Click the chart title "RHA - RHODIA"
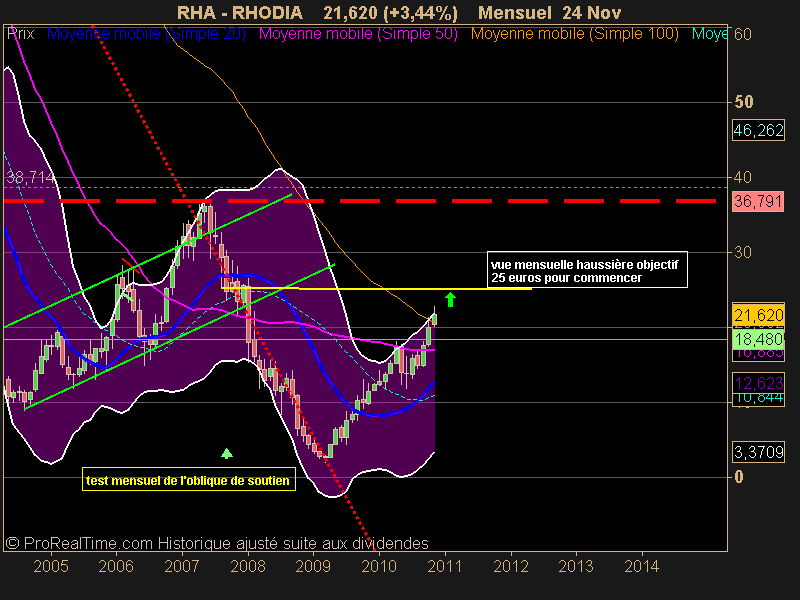Viewport: 800px width, 600px height. 240,12
